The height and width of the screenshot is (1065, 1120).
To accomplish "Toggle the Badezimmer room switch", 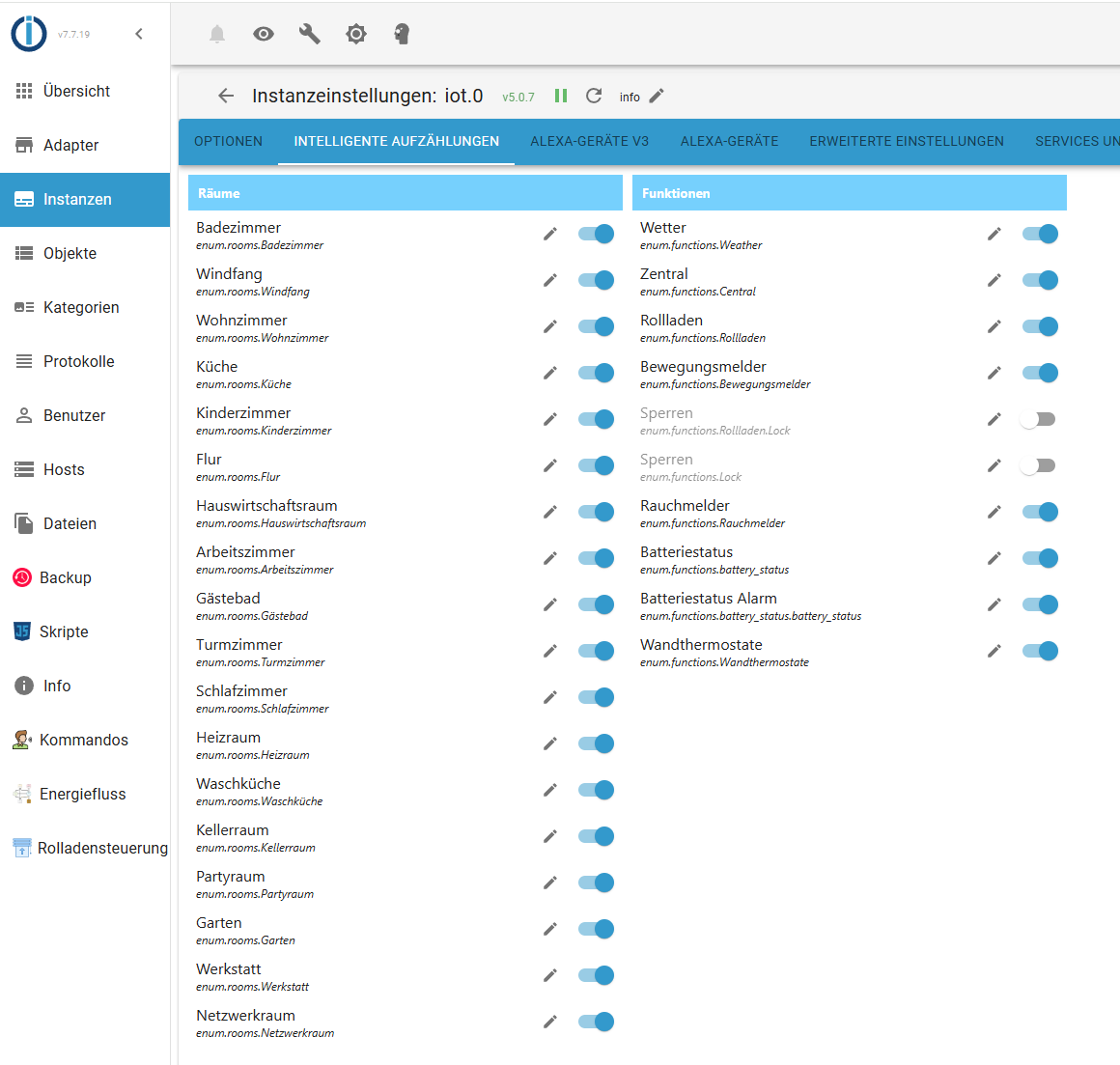I will [x=597, y=234].
